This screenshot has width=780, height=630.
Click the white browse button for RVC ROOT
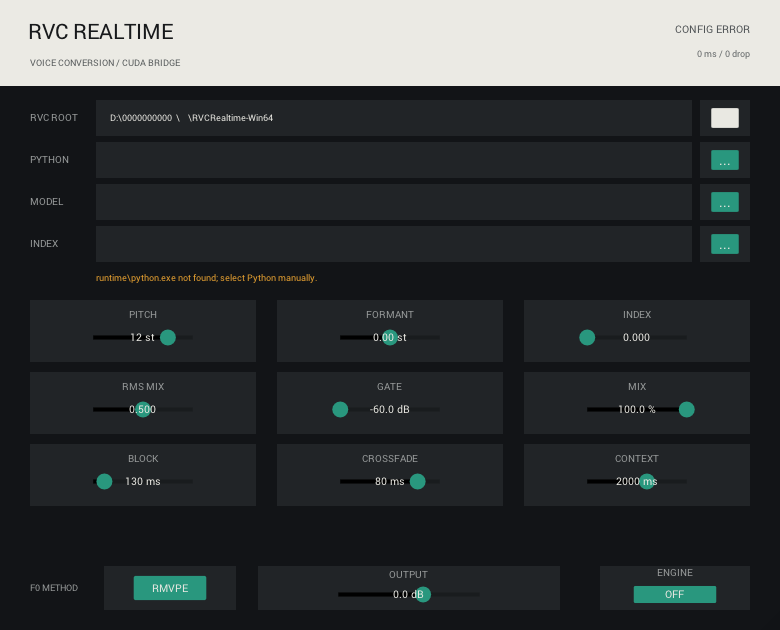pyautogui.click(x=725, y=118)
